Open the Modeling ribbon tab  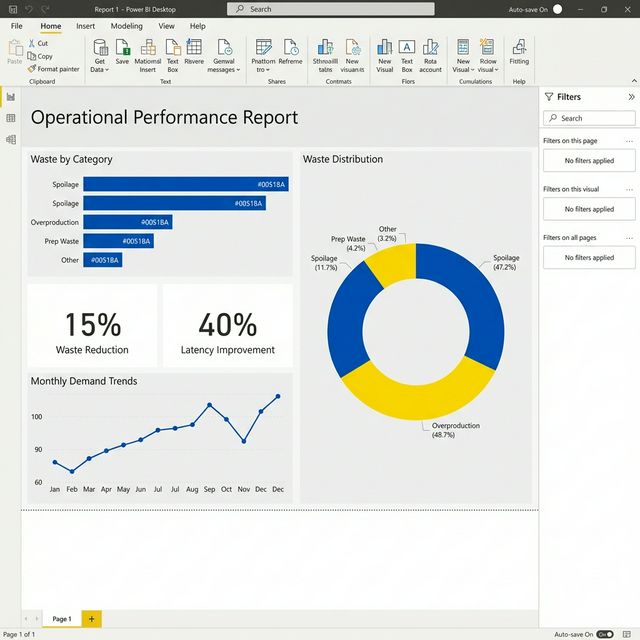coord(126,26)
